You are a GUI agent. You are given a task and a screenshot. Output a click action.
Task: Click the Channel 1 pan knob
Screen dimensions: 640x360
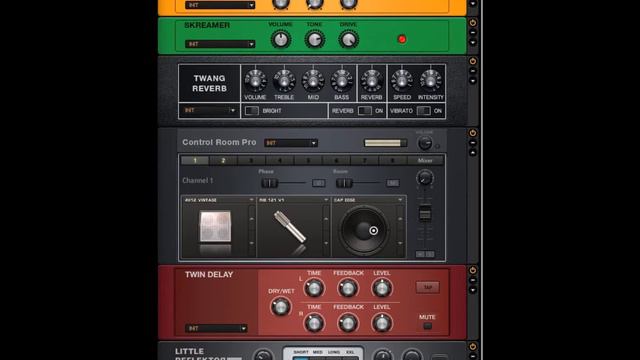(425, 178)
